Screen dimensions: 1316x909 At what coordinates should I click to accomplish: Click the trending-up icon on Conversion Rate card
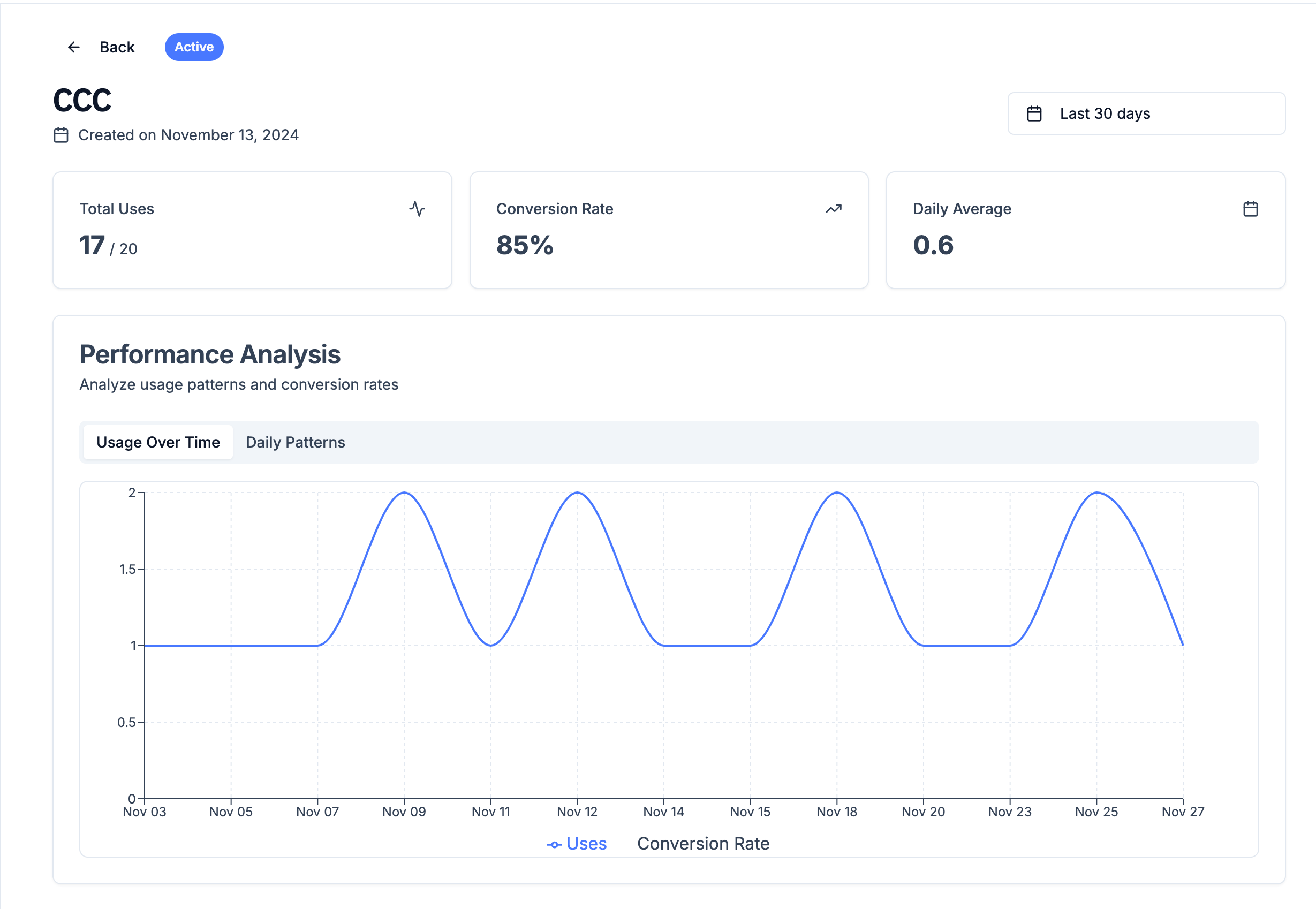[833, 209]
